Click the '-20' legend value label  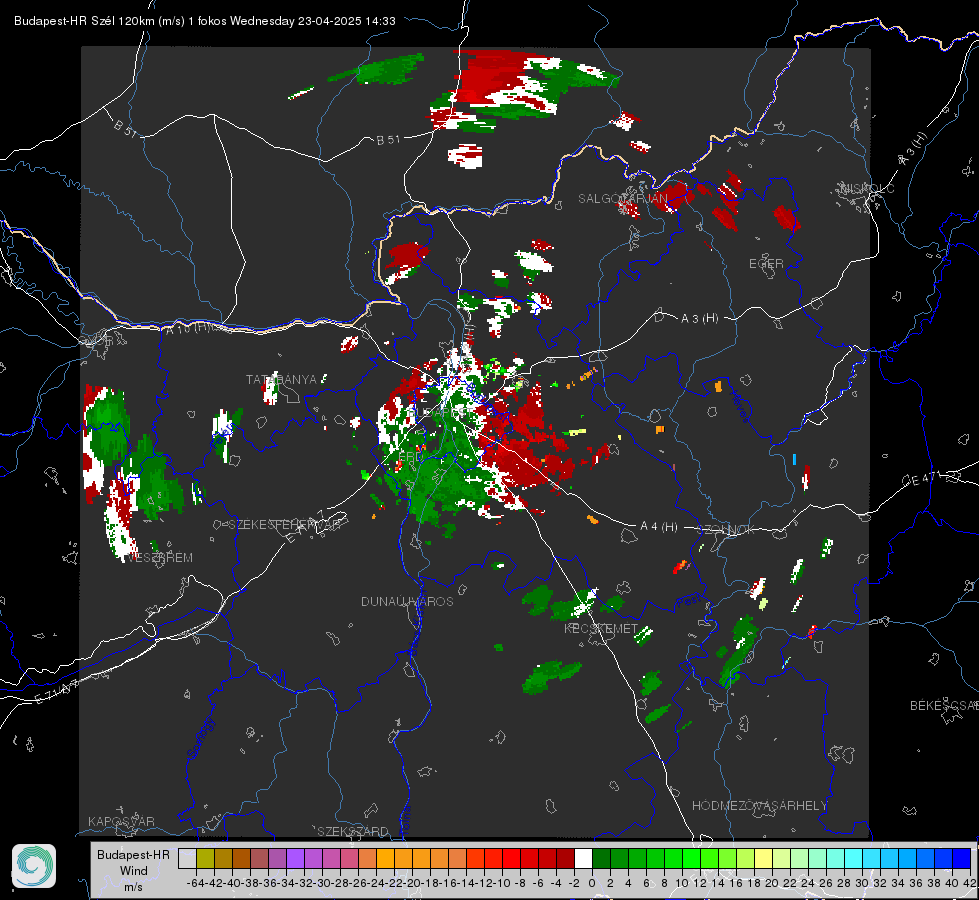tap(412, 883)
